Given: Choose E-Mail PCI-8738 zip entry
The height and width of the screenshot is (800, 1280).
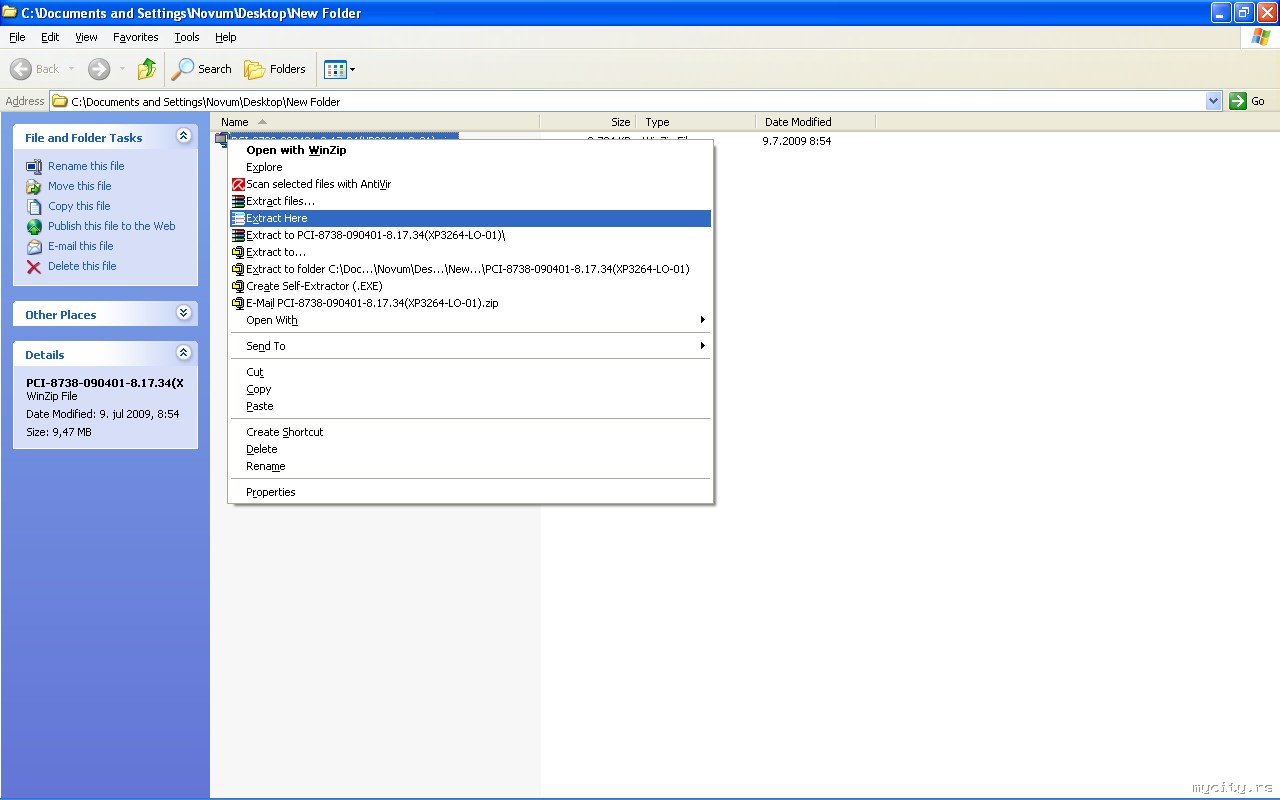Looking at the screenshot, I should click(470, 303).
